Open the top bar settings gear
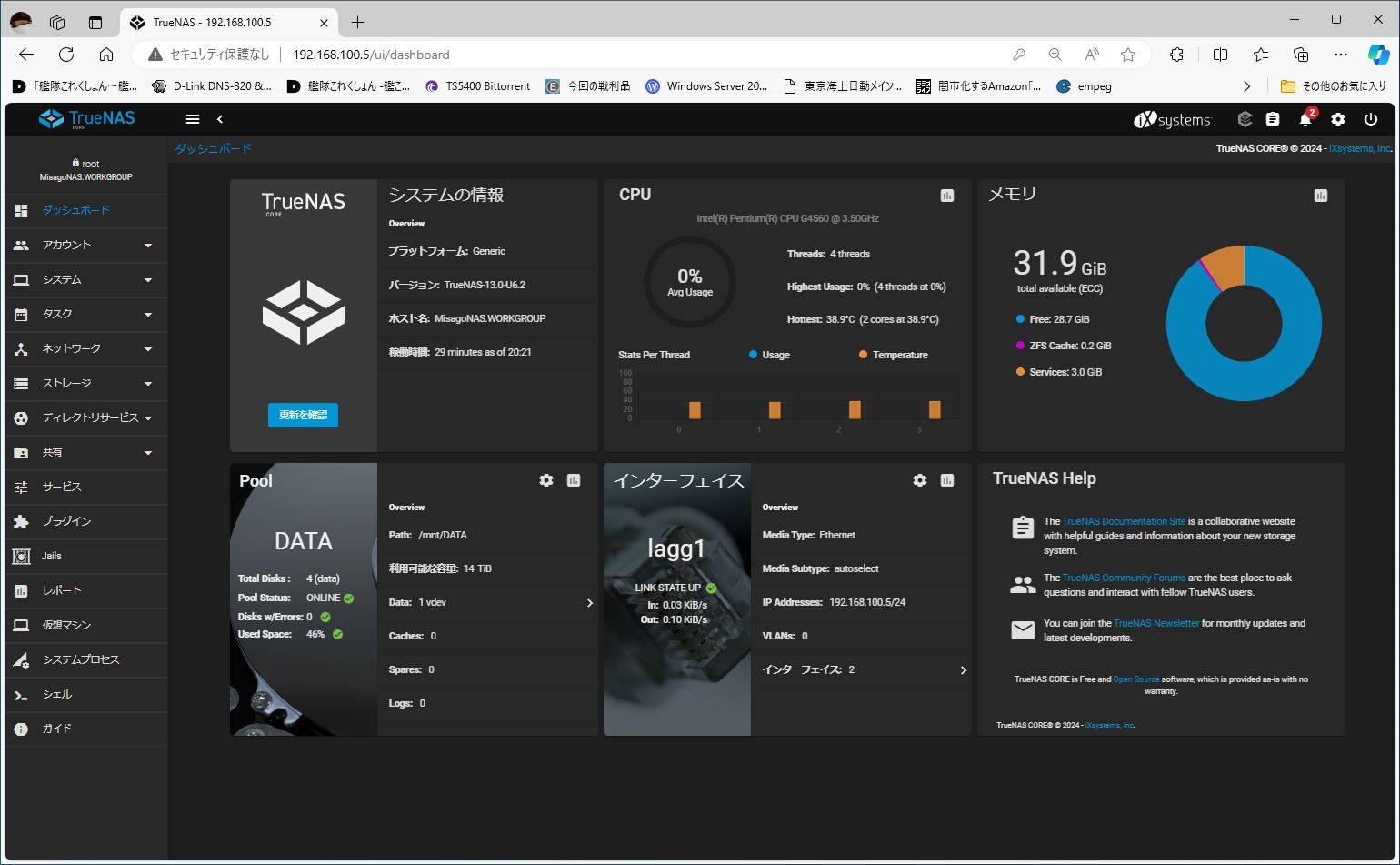The width and height of the screenshot is (1400, 865). coord(1338,119)
